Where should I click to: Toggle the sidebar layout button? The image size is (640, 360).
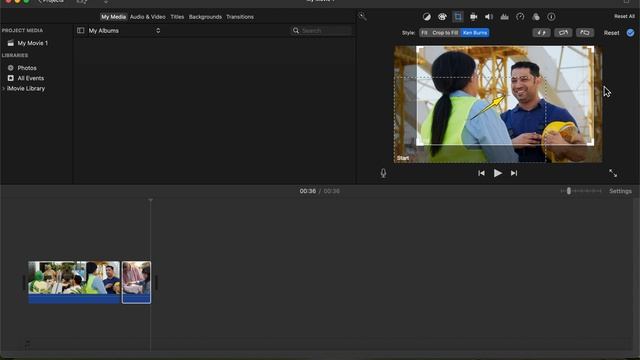click(x=80, y=31)
